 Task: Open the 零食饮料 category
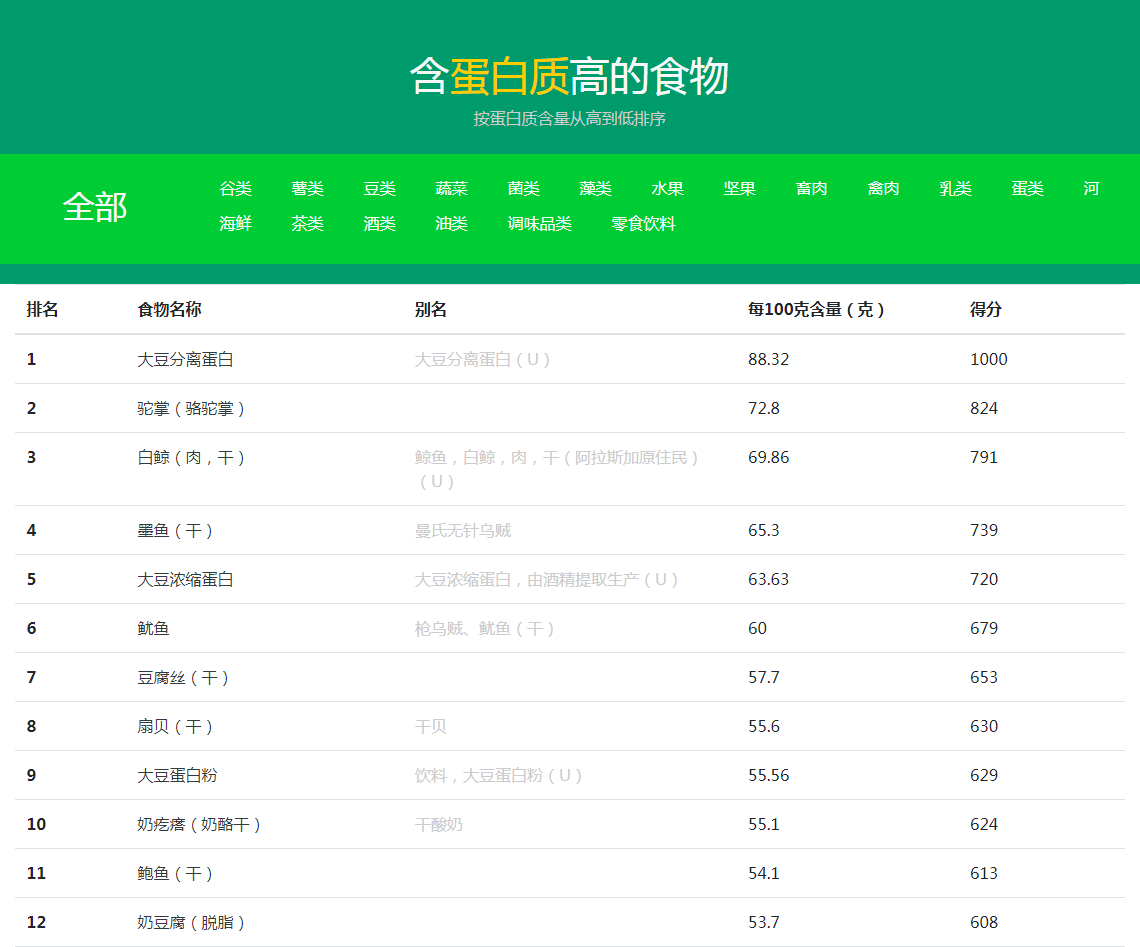(643, 224)
